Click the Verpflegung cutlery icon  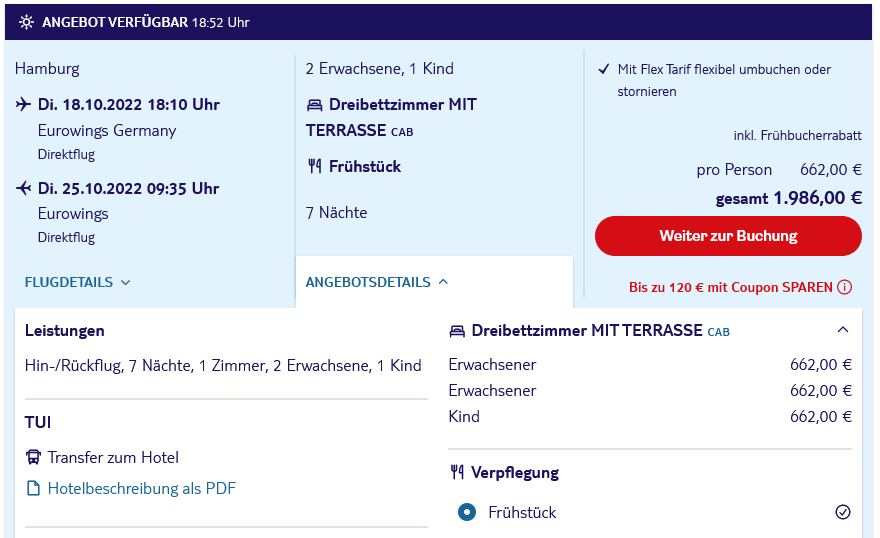[x=457, y=473]
